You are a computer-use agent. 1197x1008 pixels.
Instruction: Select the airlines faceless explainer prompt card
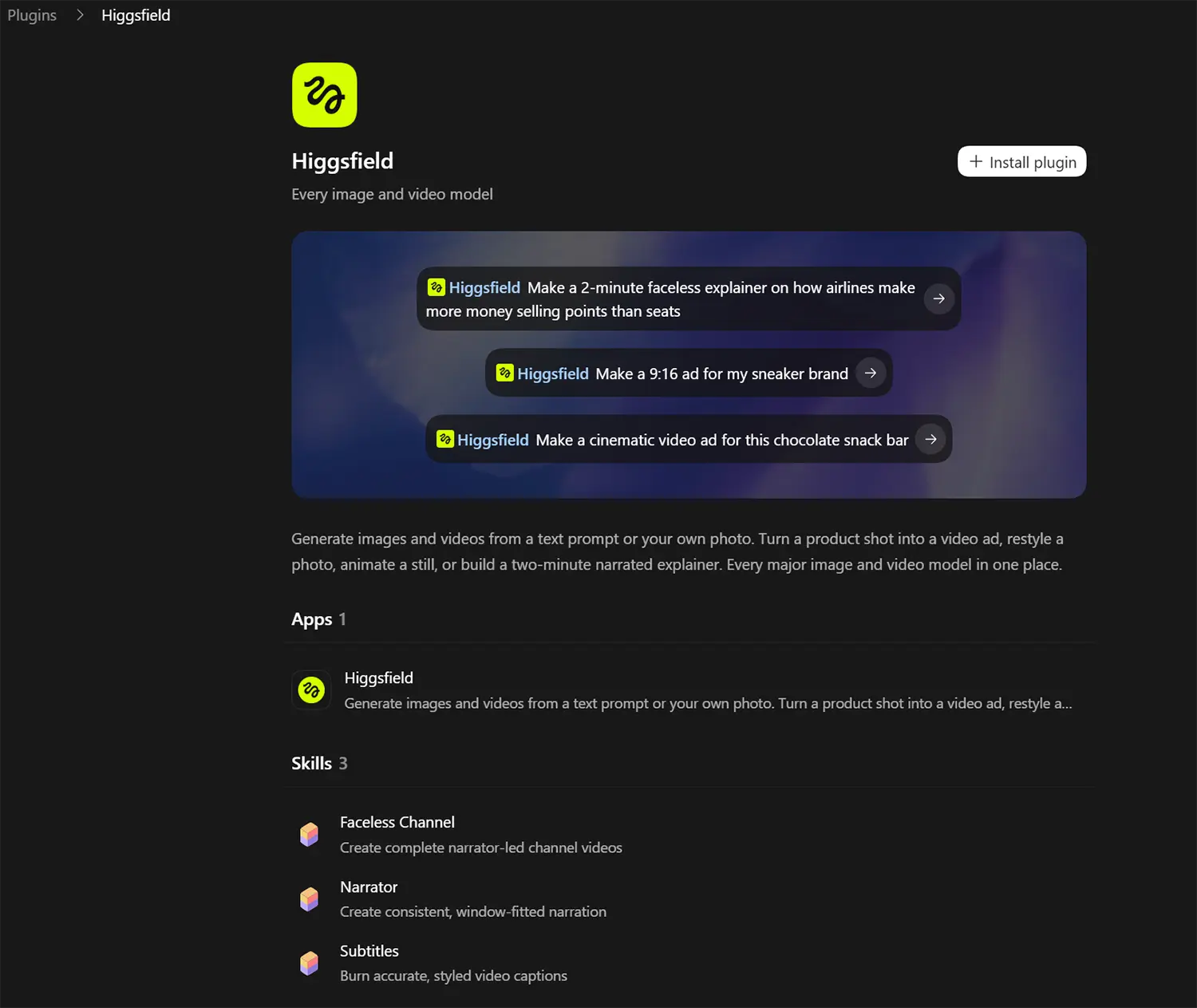689,298
